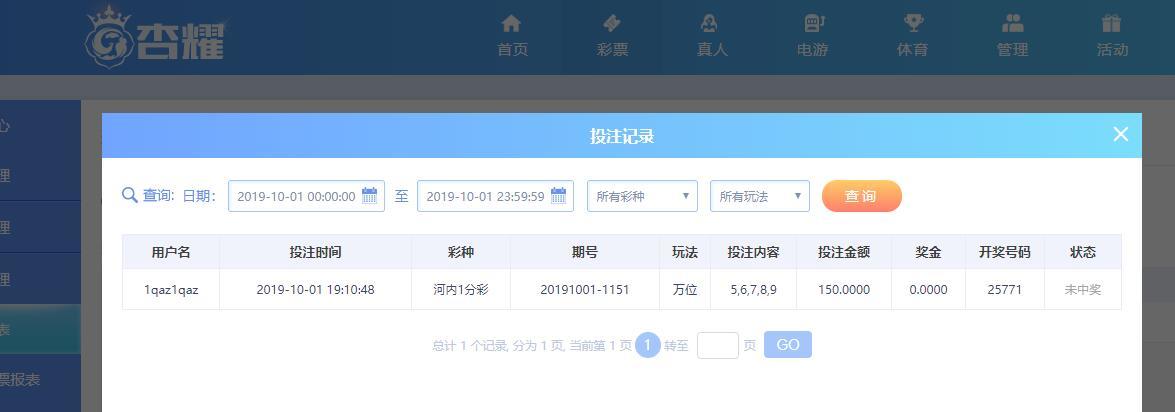The height and width of the screenshot is (412, 1175).
Task: Click issue number cell 20191001-1151
Action: (x=585, y=290)
